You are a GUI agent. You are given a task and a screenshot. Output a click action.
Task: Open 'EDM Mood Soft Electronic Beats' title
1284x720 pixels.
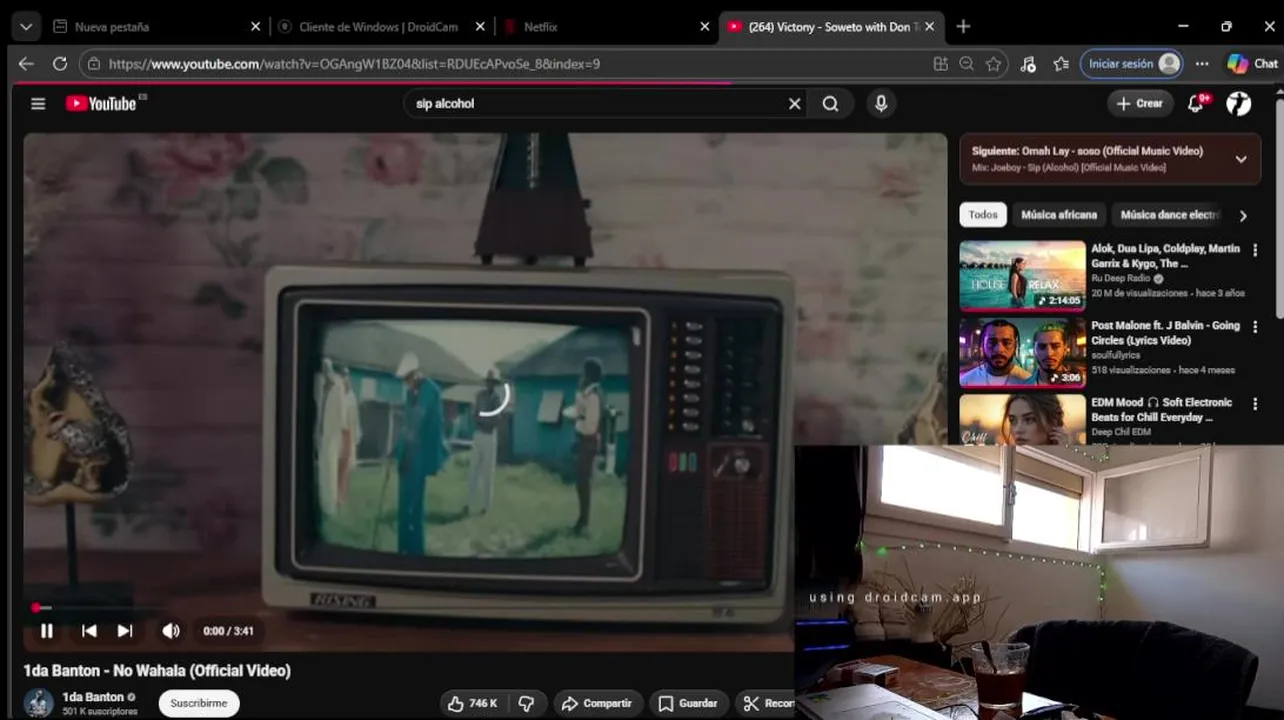pos(1161,410)
